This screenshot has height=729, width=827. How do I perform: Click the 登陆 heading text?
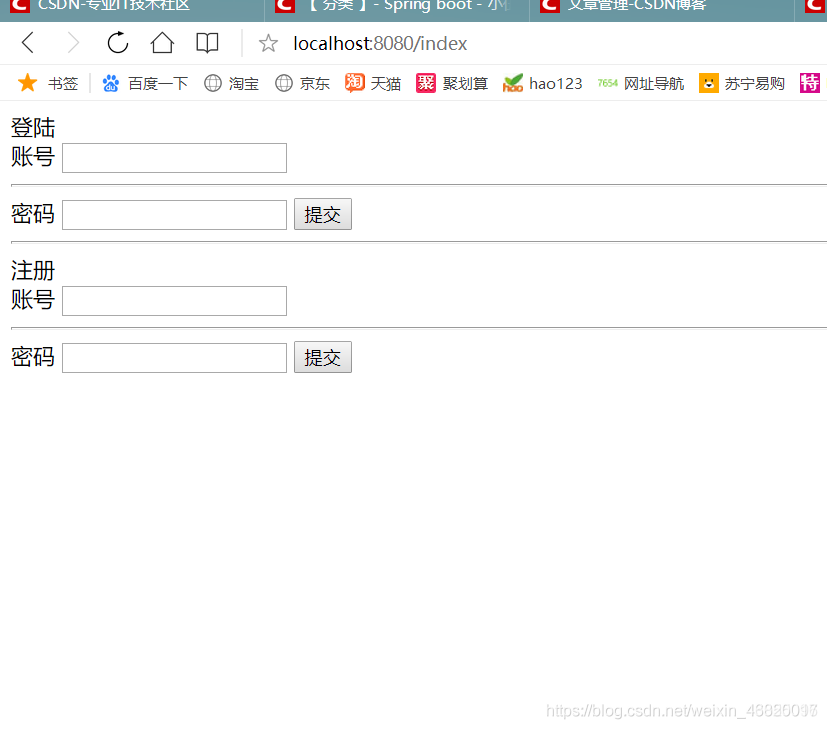tap(33, 128)
